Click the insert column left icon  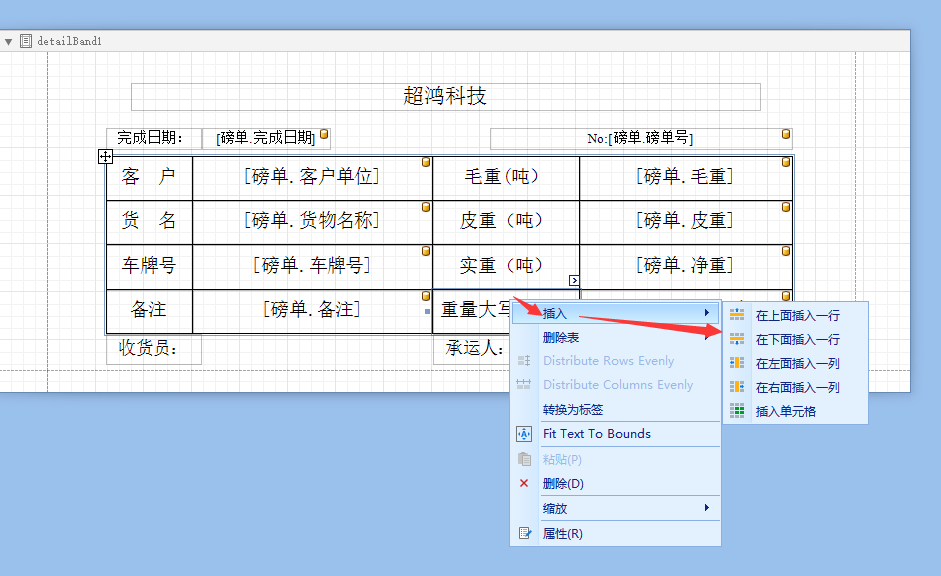point(737,363)
